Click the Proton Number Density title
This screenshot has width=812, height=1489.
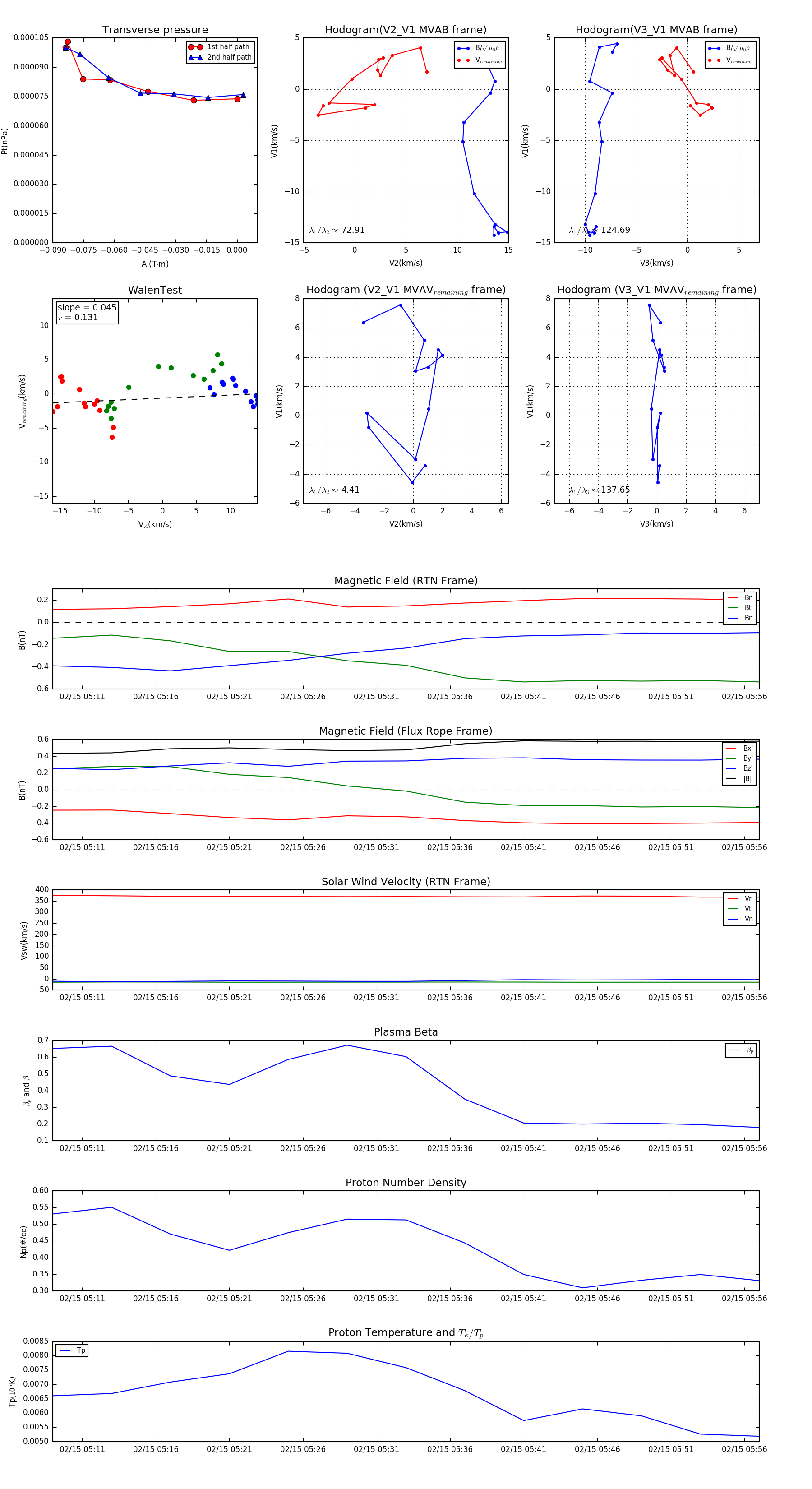click(406, 1183)
